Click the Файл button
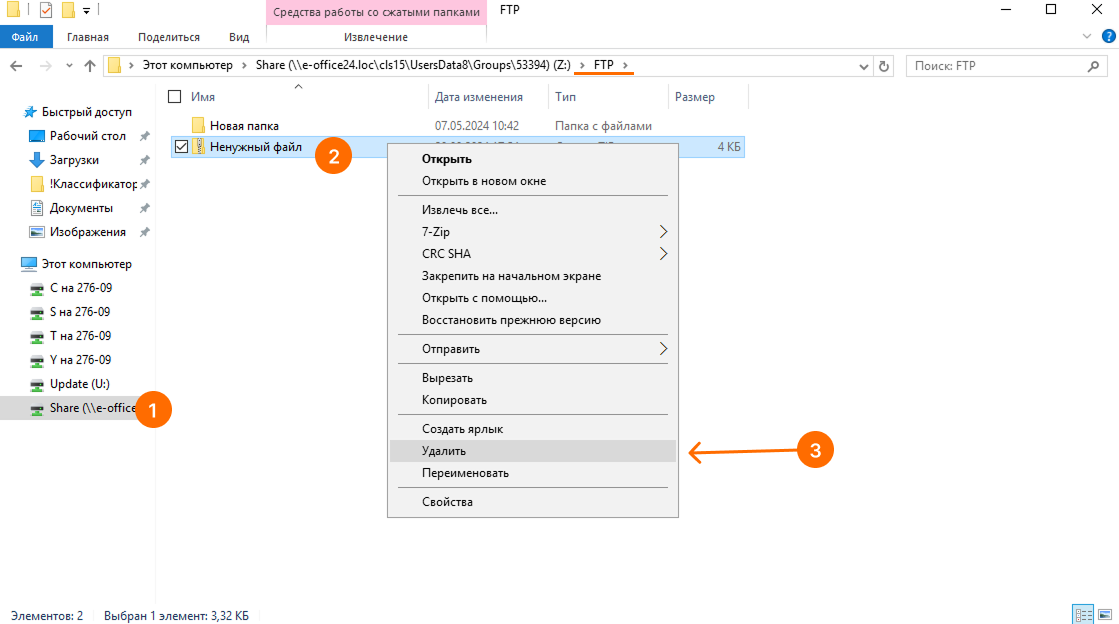Screen dimensions: 1119x624 tap(25, 37)
